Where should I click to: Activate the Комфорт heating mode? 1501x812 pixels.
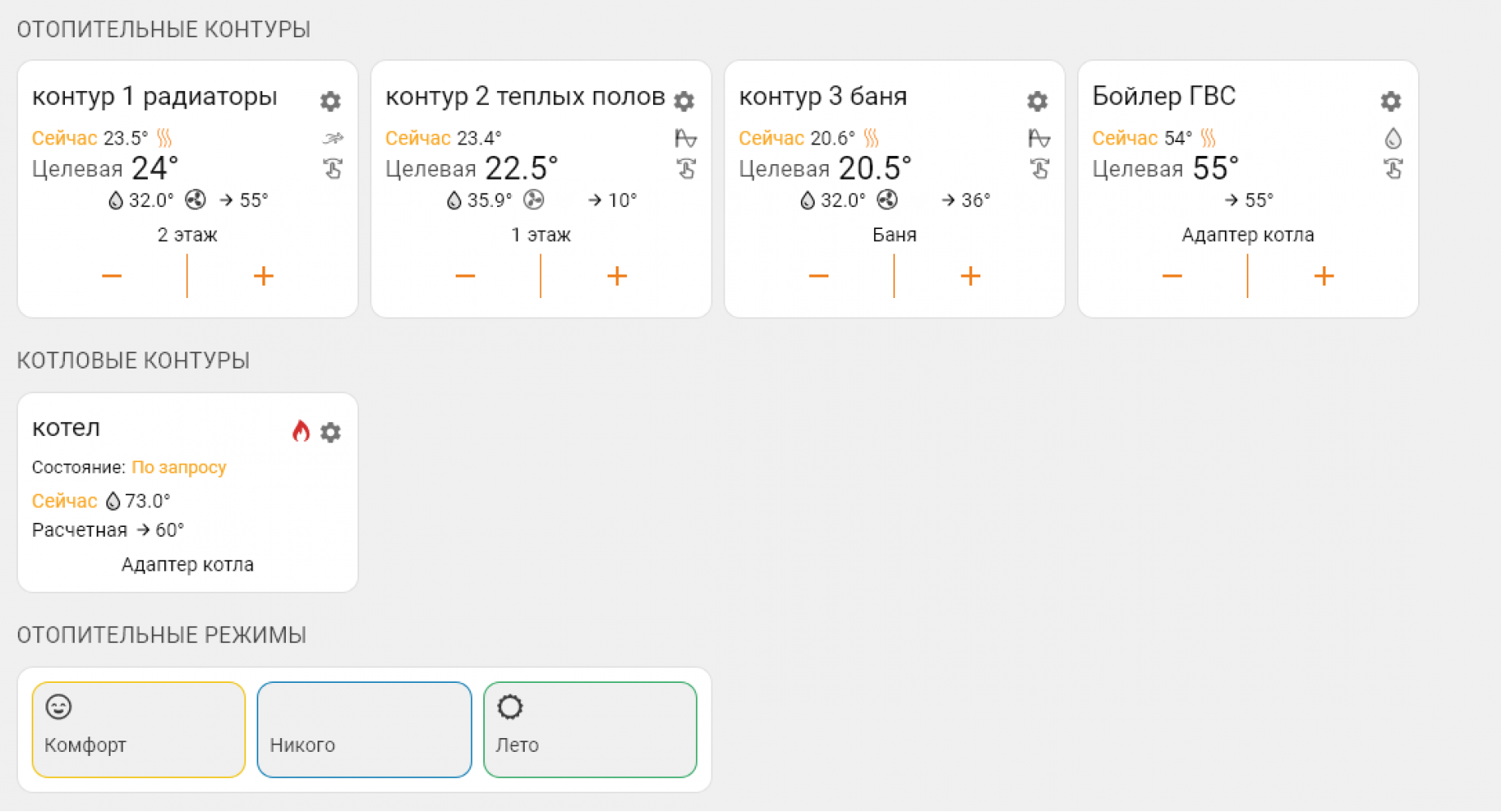pyautogui.click(x=139, y=729)
